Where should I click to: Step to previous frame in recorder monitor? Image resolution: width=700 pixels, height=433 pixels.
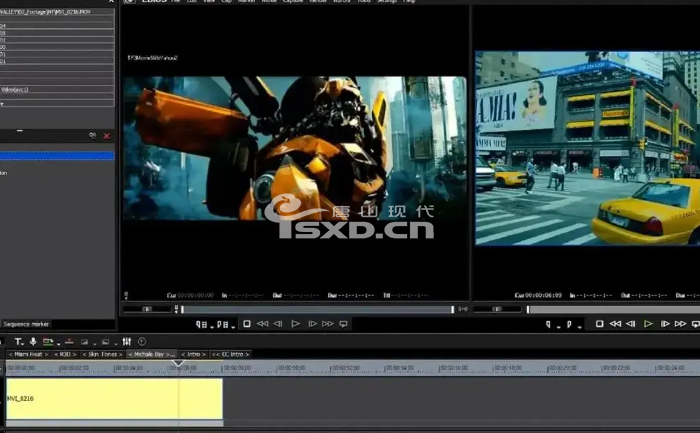[x=630, y=324]
